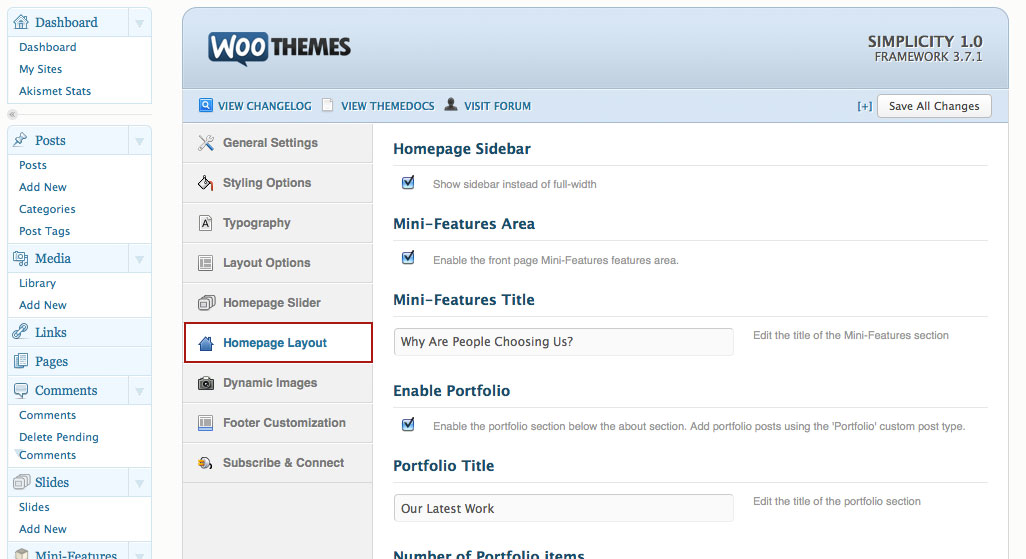Click the Dynamic Images camera icon
The height and width of the screenshot is (559, 1026).
(206, 383)
